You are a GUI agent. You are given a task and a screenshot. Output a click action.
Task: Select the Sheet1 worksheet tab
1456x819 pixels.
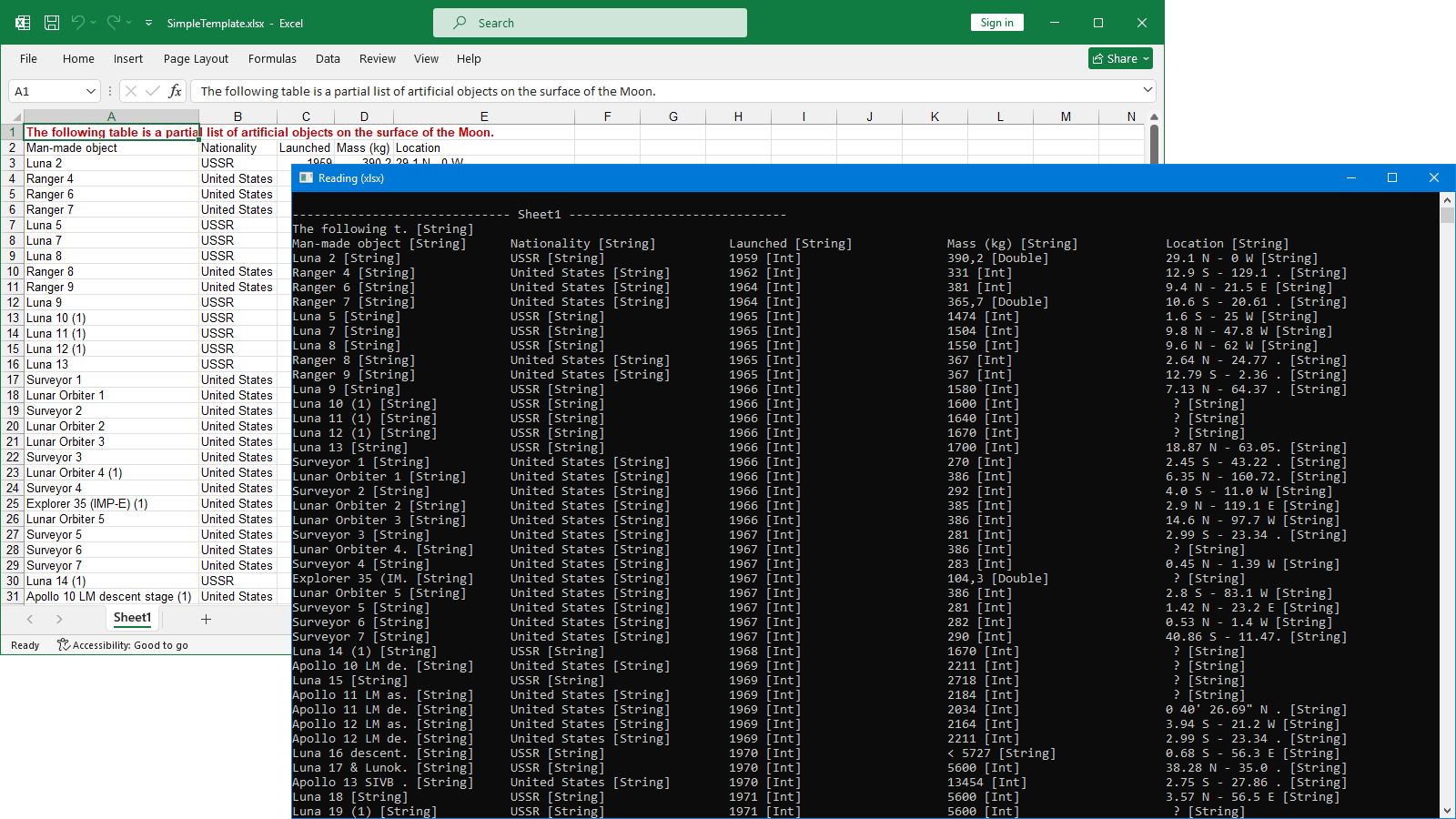(x=132, y=618)
